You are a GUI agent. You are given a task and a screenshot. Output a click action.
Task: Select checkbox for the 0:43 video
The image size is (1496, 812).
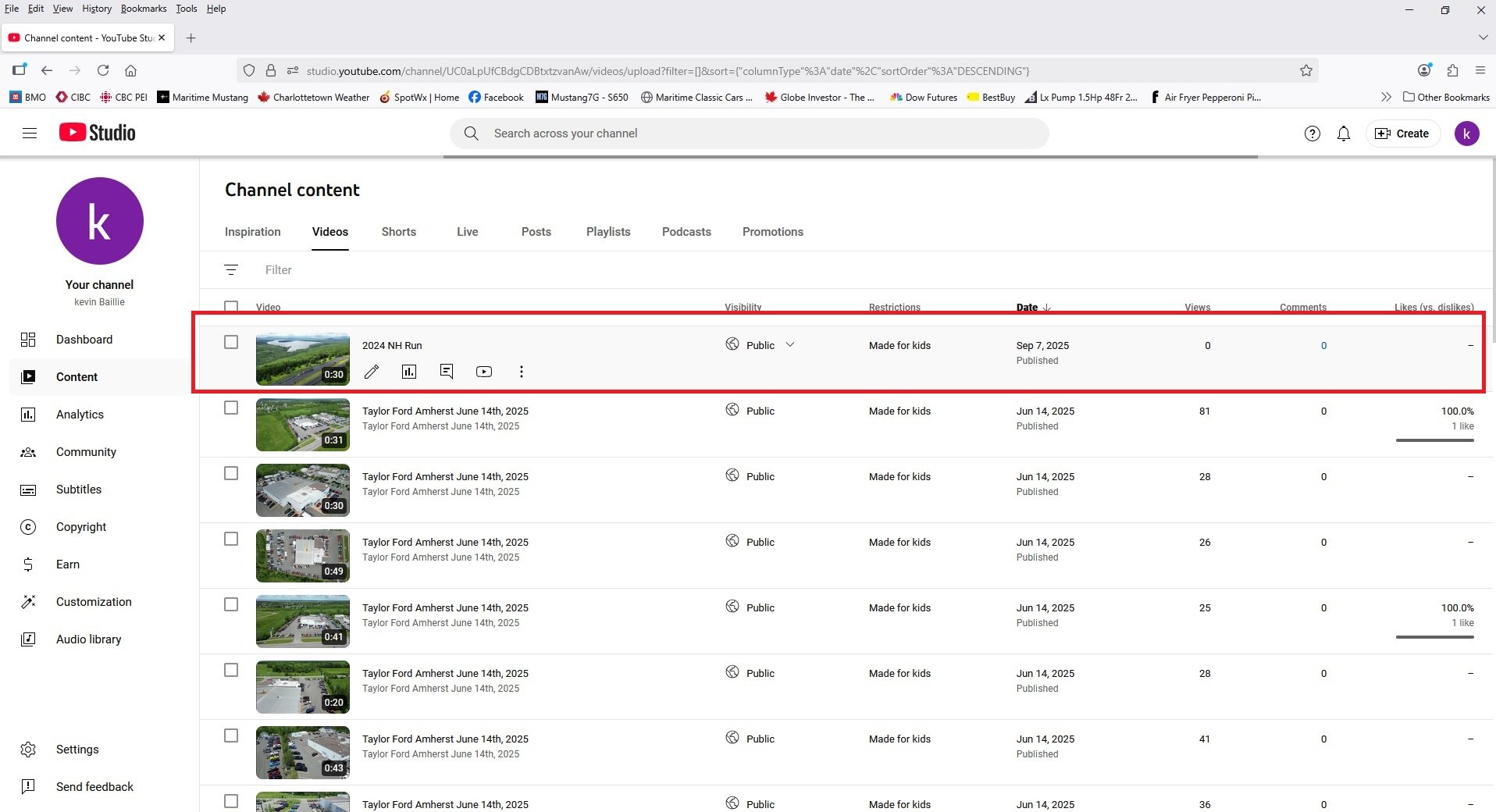tap(231, 735)
